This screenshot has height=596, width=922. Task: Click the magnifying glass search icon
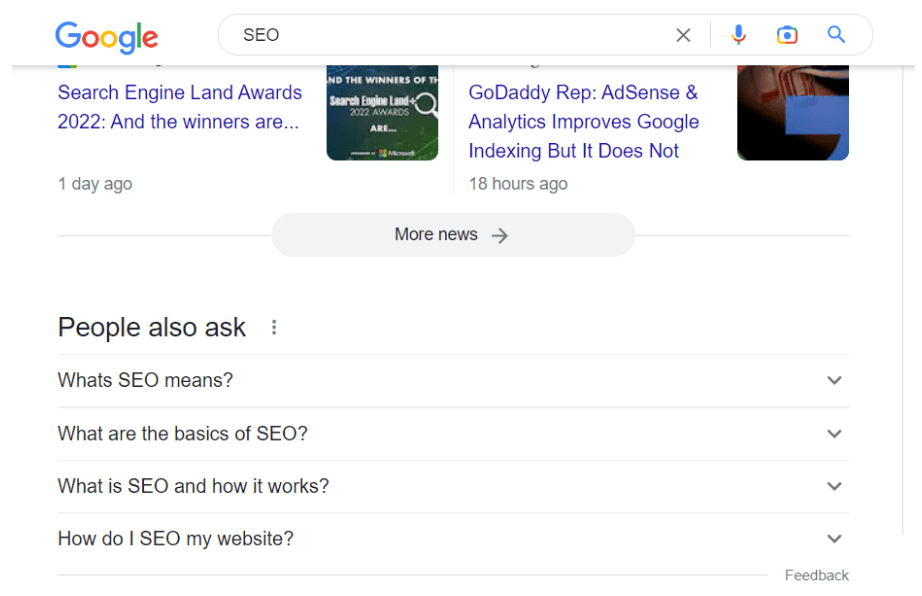point(836,35)
